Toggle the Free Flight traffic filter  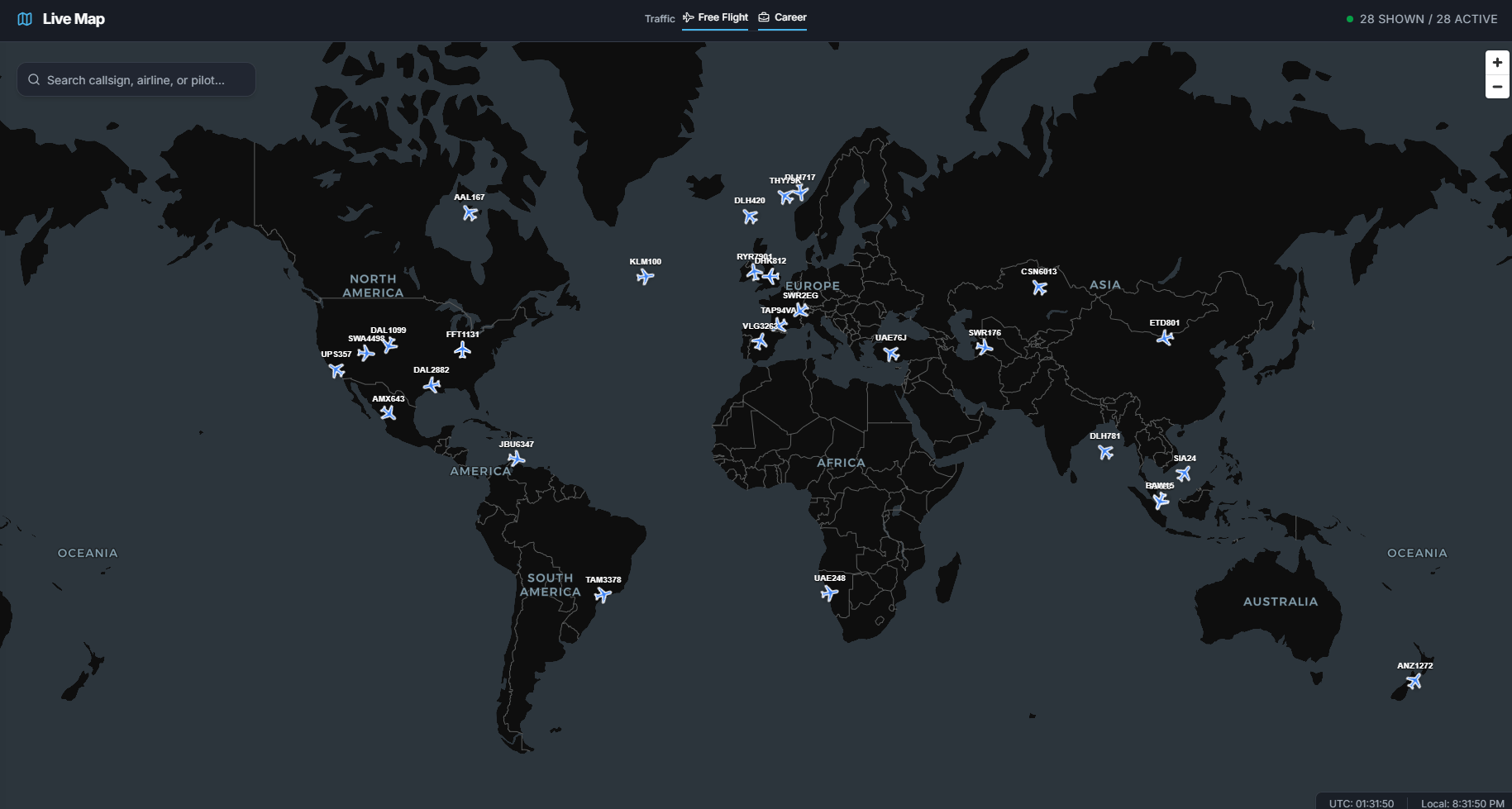click(715, 17)
